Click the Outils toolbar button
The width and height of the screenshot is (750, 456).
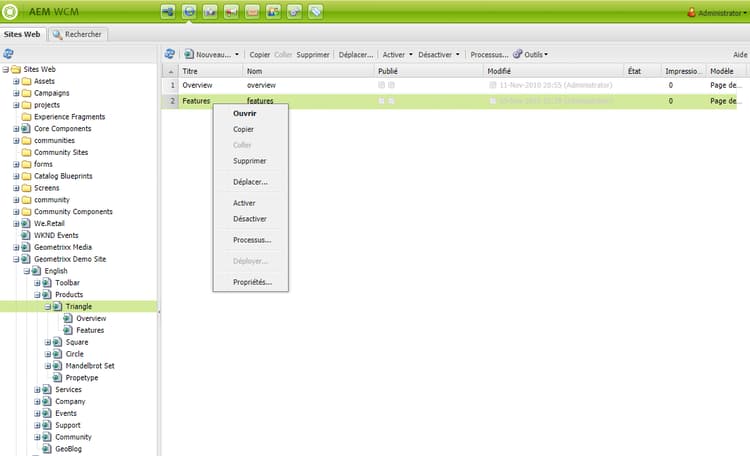[530, 55]
